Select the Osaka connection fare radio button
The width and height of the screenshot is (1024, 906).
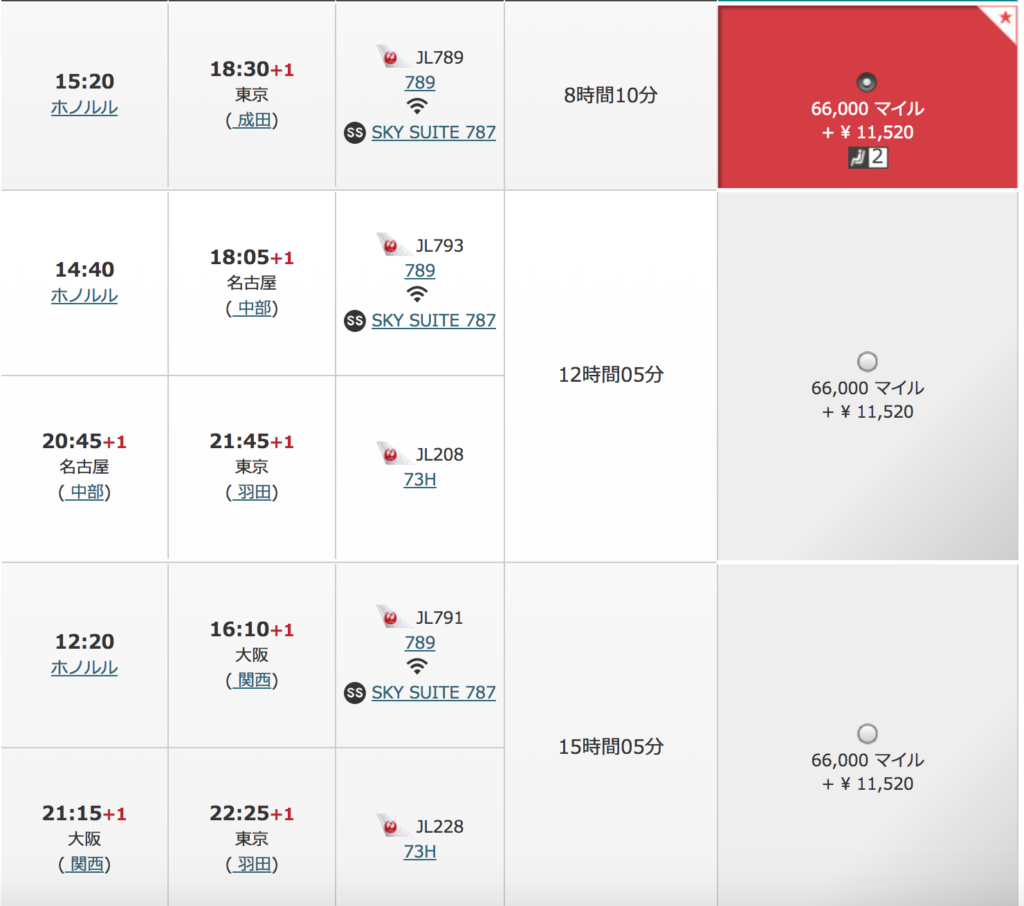point(867,734)
